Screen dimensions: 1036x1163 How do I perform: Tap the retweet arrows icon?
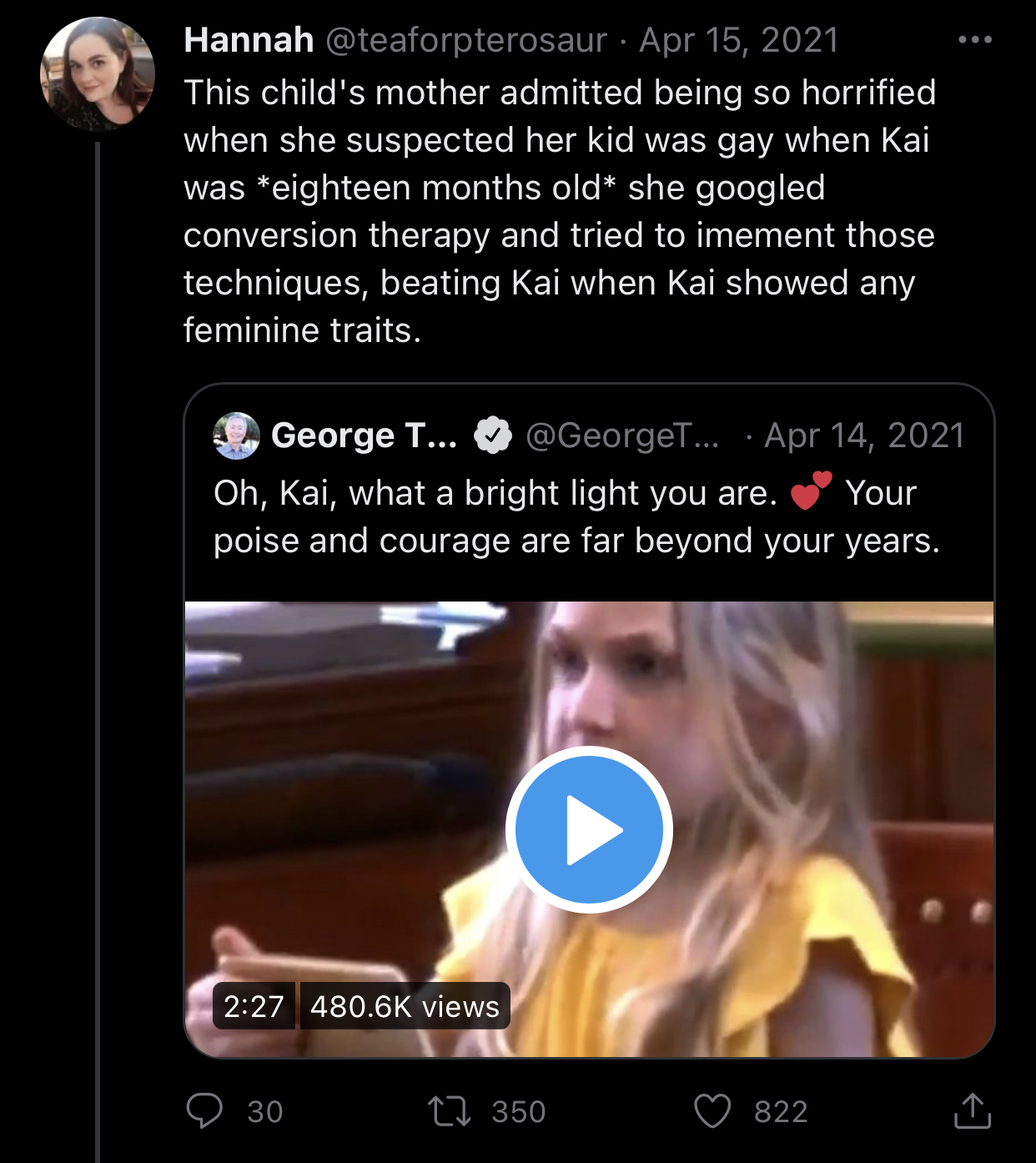point(449,1111)
